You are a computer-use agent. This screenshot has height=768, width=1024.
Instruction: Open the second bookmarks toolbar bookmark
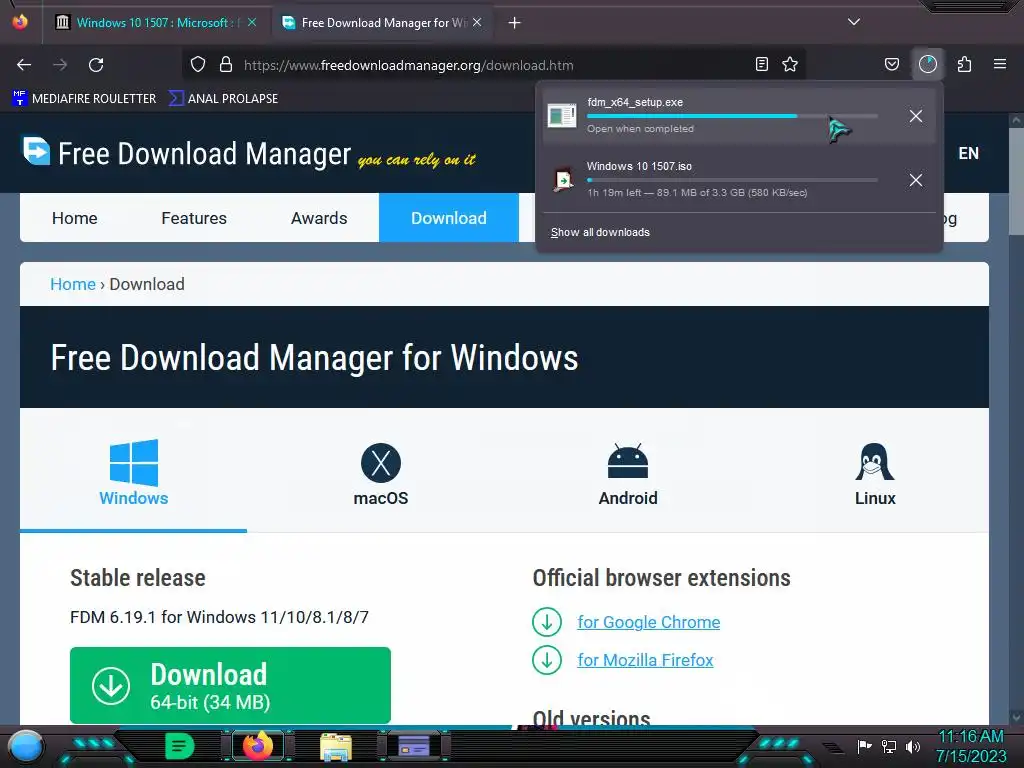[x=223, y=99]
